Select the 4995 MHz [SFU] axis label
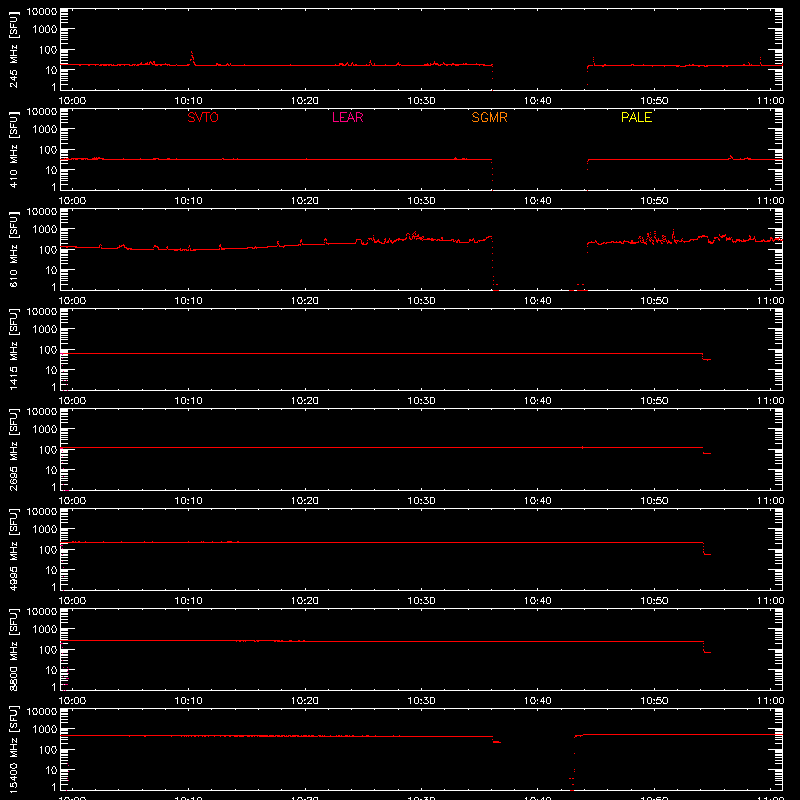 [14, 549]
